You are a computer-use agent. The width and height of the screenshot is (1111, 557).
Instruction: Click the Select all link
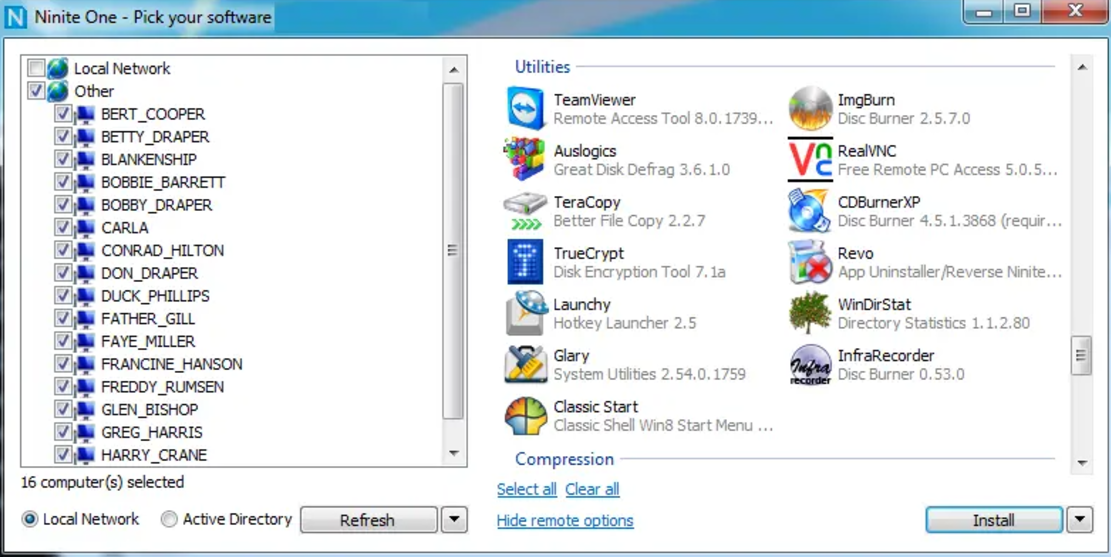(526, 489)
